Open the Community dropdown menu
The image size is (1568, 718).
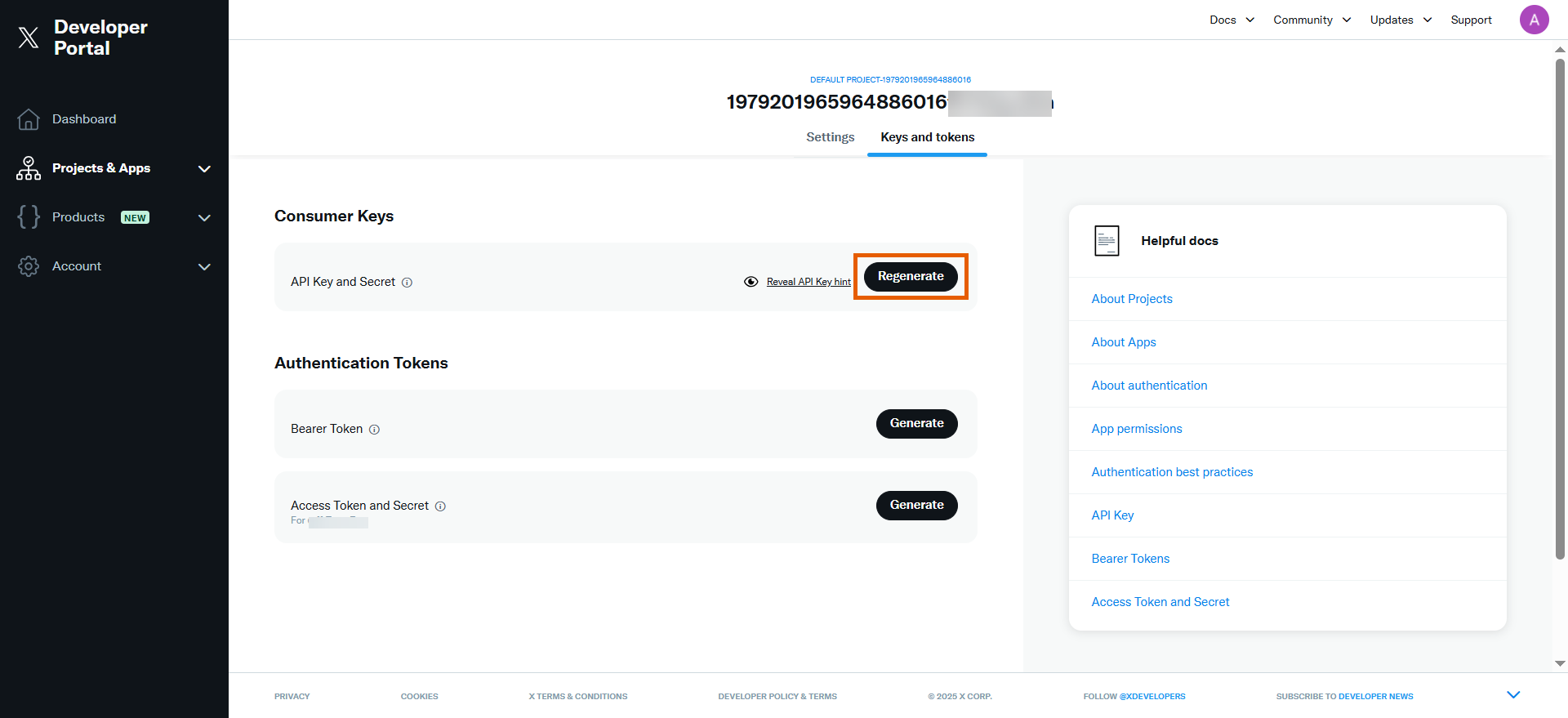(1312, 20)
